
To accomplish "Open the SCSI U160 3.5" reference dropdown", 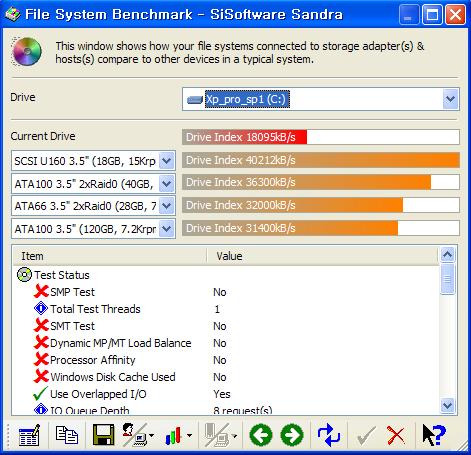I will click(167, 161).
